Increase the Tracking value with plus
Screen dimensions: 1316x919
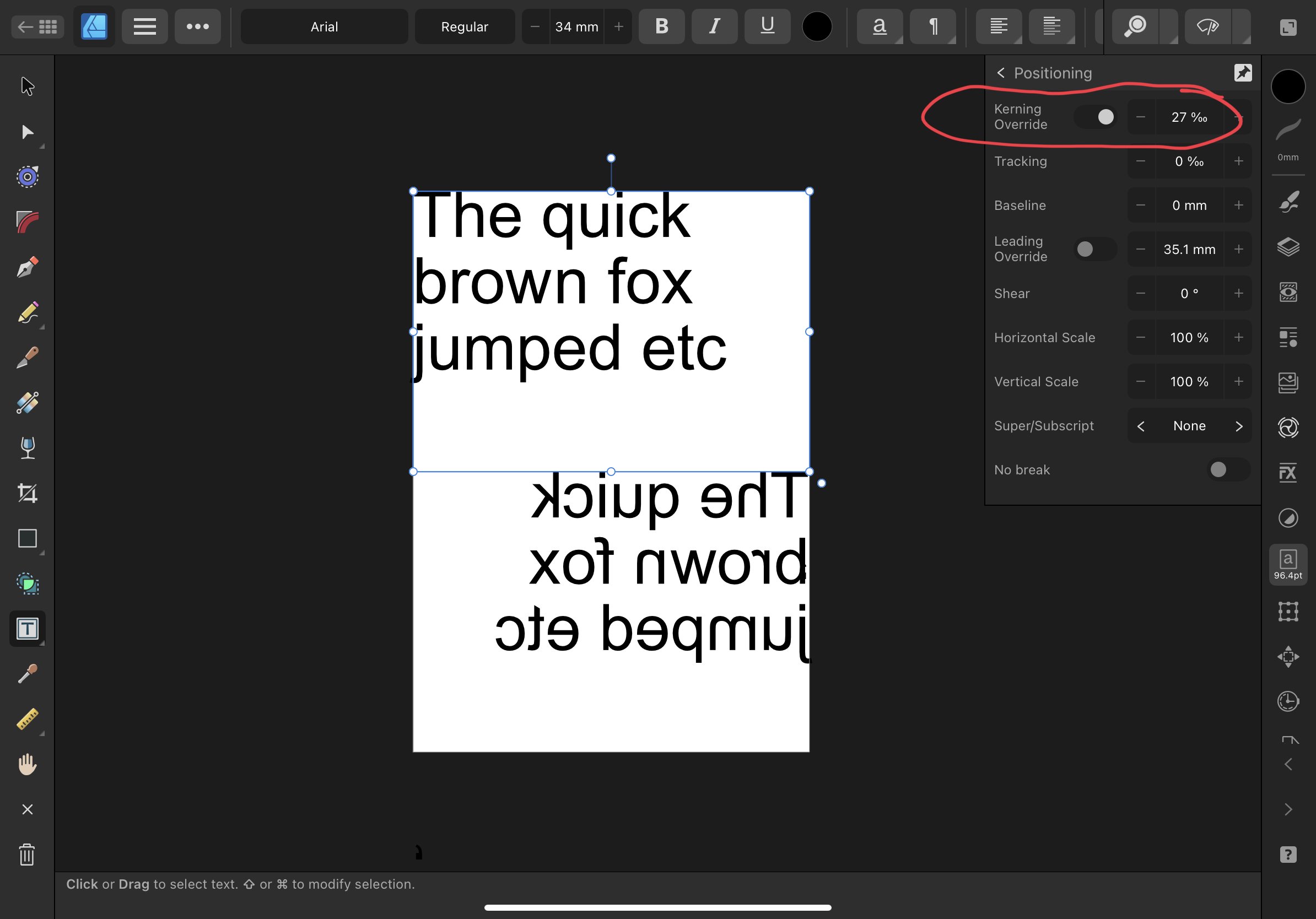click(1238, 161)
